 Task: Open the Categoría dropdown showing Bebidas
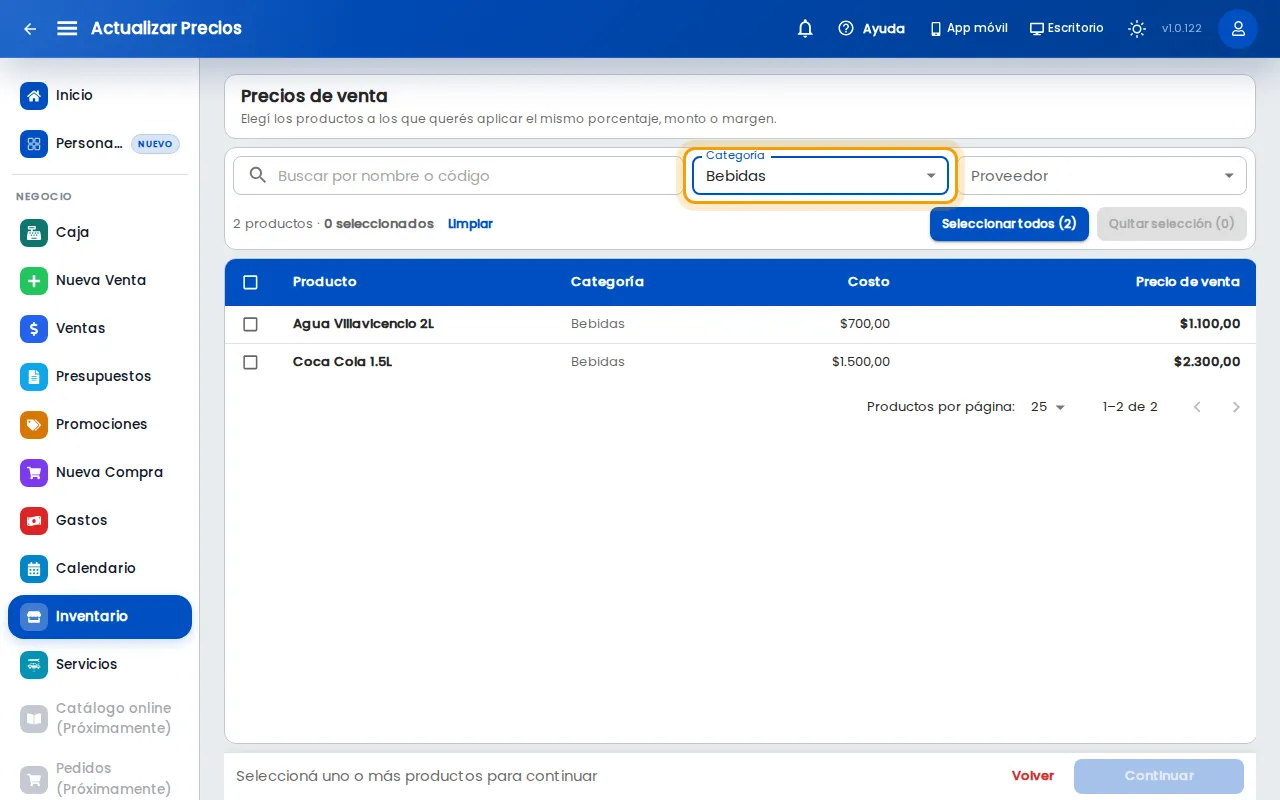(820, 176)
